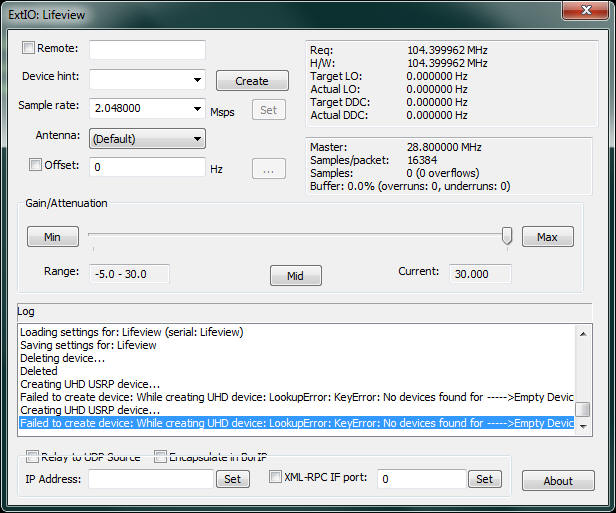Viewport: 616px width, 513px height.
Task: Click the ellipsis button next to Offset
Action: pos(269,169)
